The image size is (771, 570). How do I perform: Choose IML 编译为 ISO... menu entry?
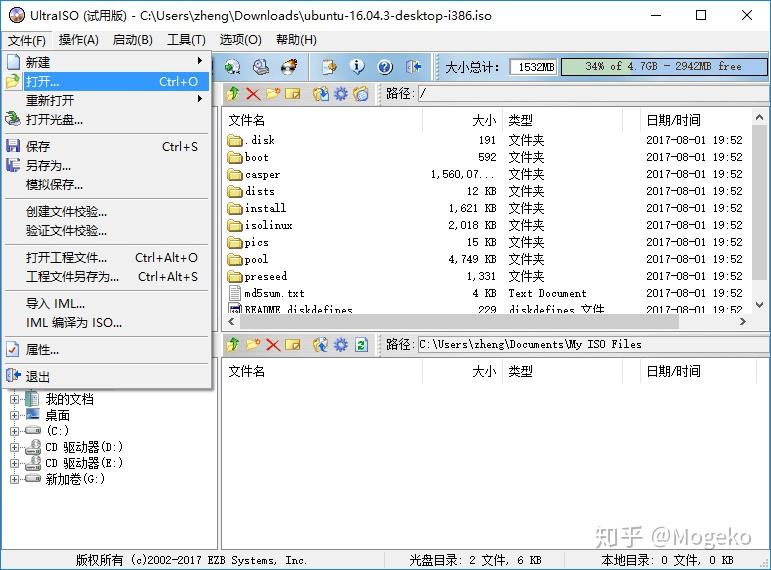pyautogui.click(x=107, y=323)
